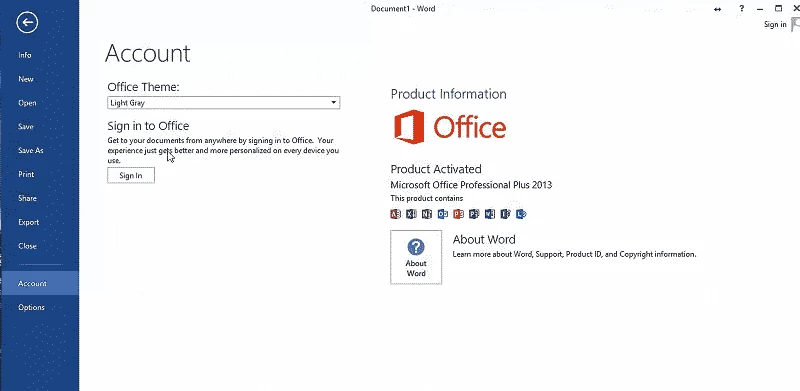Click the red Office logo
Image resolution: width=800 pixels, height=391 pixels.
(x=449, y=127)
